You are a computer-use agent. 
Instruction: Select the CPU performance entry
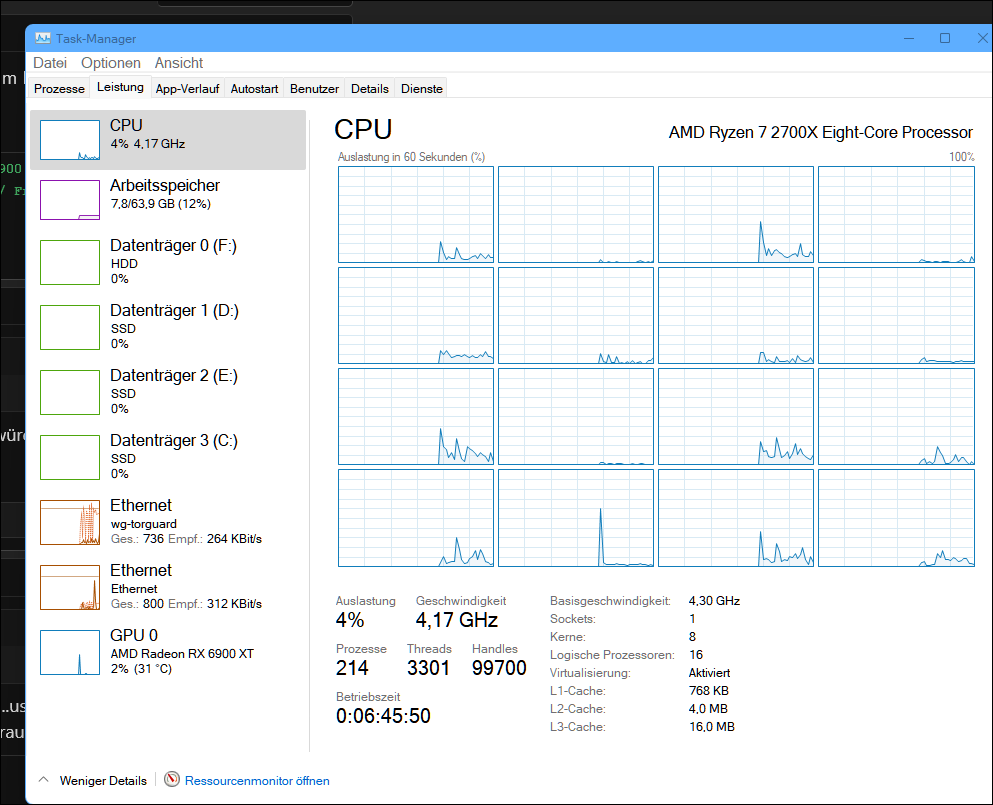click(168, 140)
